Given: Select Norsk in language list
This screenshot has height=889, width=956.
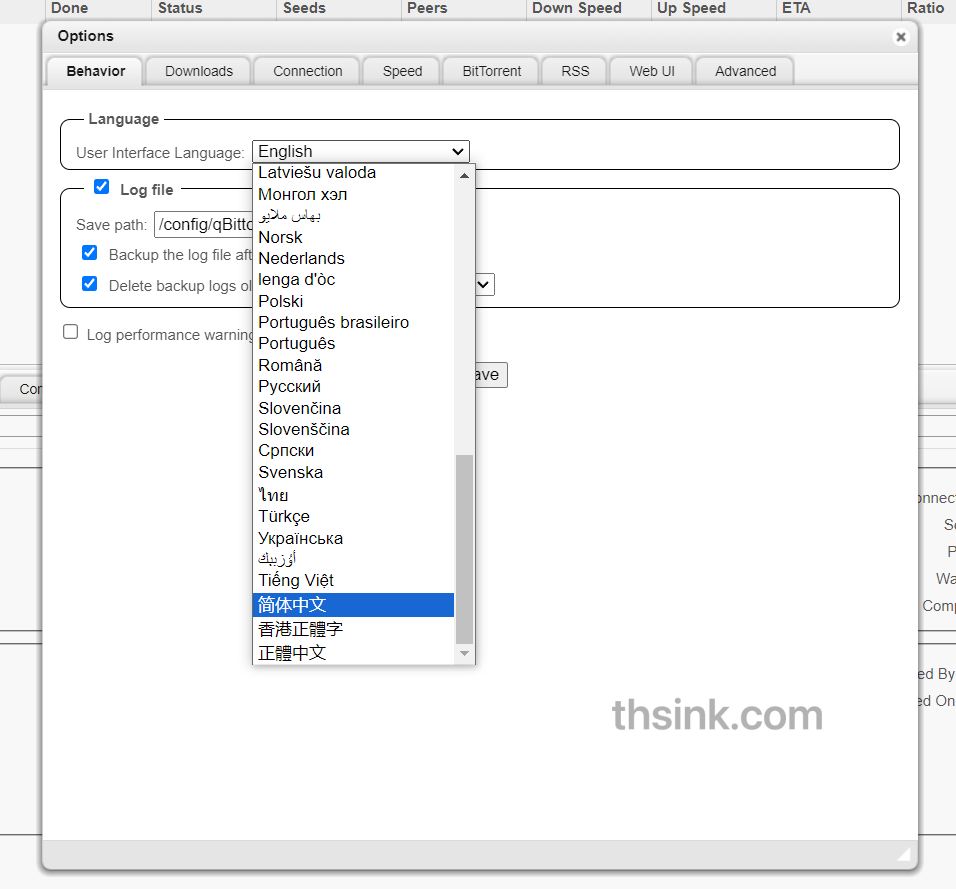Looking at the screenshot, I should 353,237.
